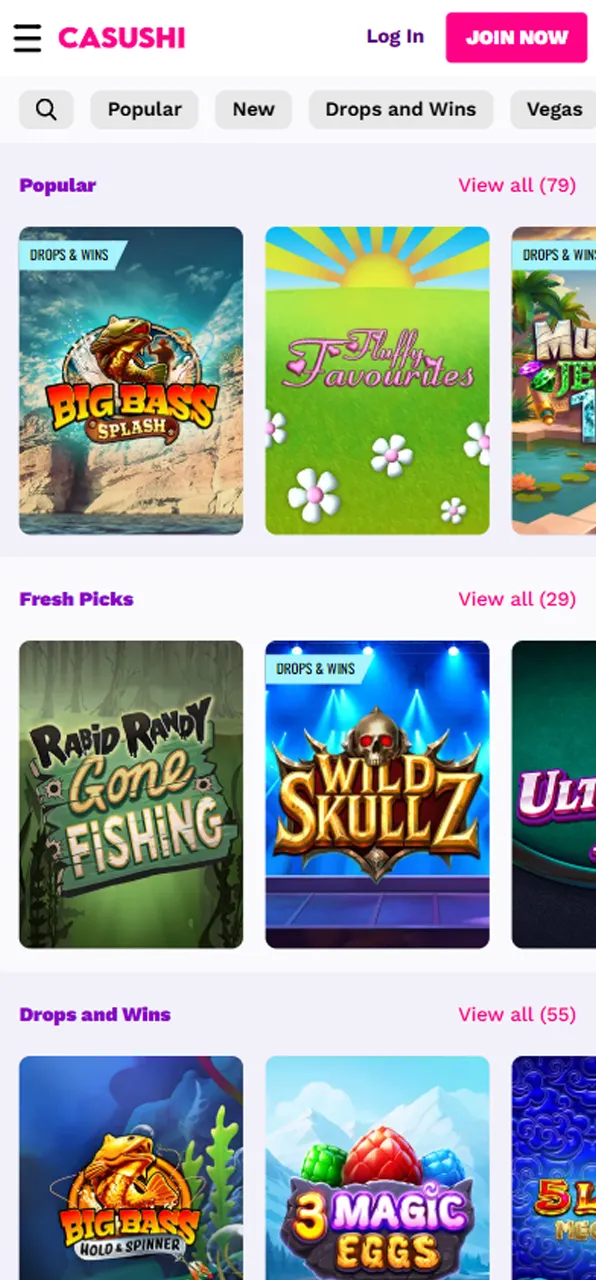The width and height of the screenshot is (596, 1280).
Task: Click the Log In link
Action: 395,37
